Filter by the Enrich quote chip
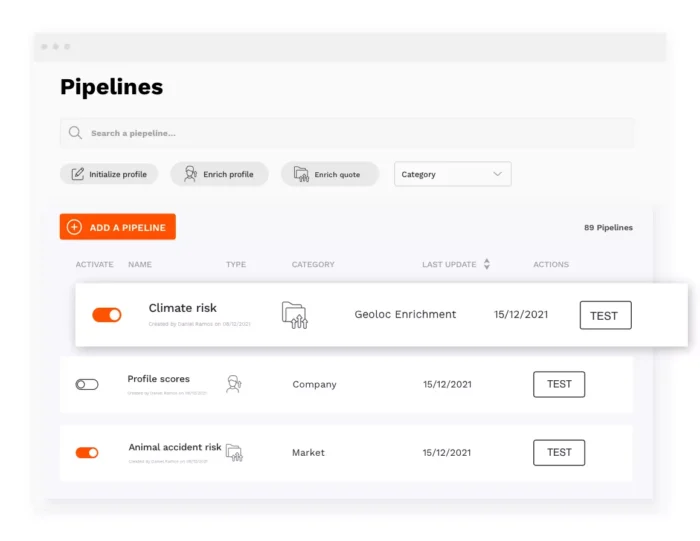The image size is (700, 541). pos(330,174)
